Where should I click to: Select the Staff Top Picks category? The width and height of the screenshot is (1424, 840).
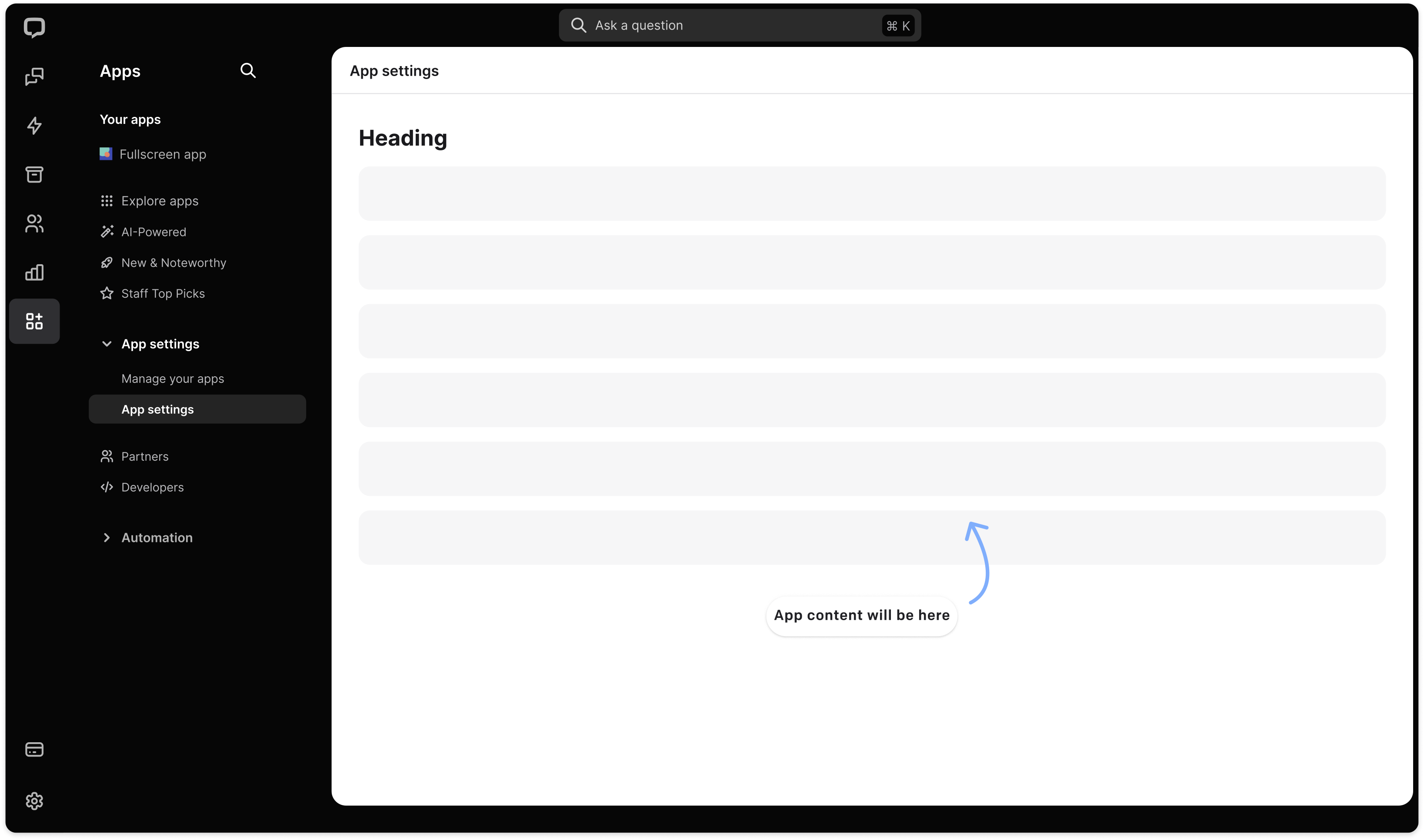(x=163, y=293)
